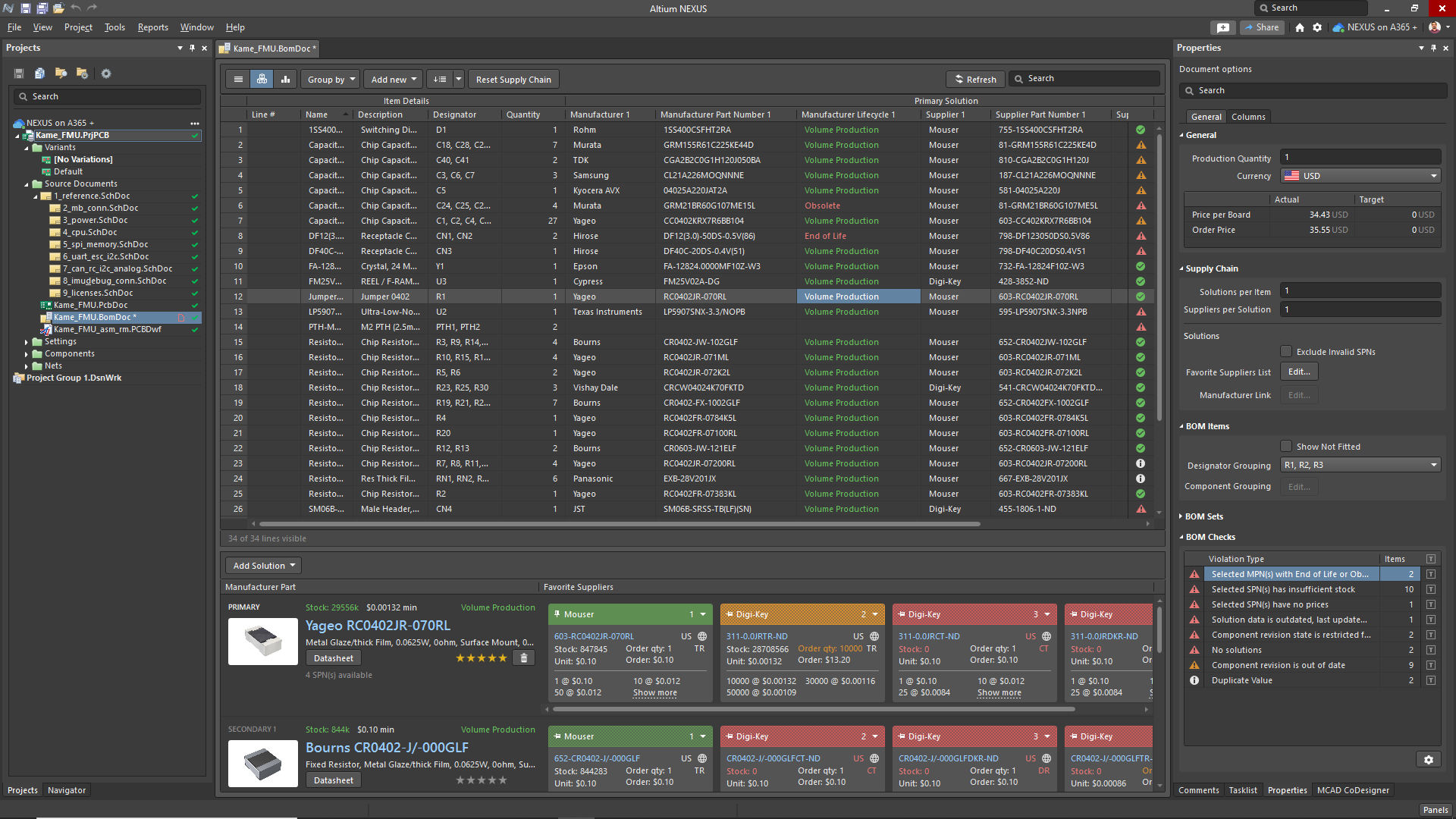Edit Favorite Suppliers List
The height and width of the screenshot is (819, 1456).
1299,372
